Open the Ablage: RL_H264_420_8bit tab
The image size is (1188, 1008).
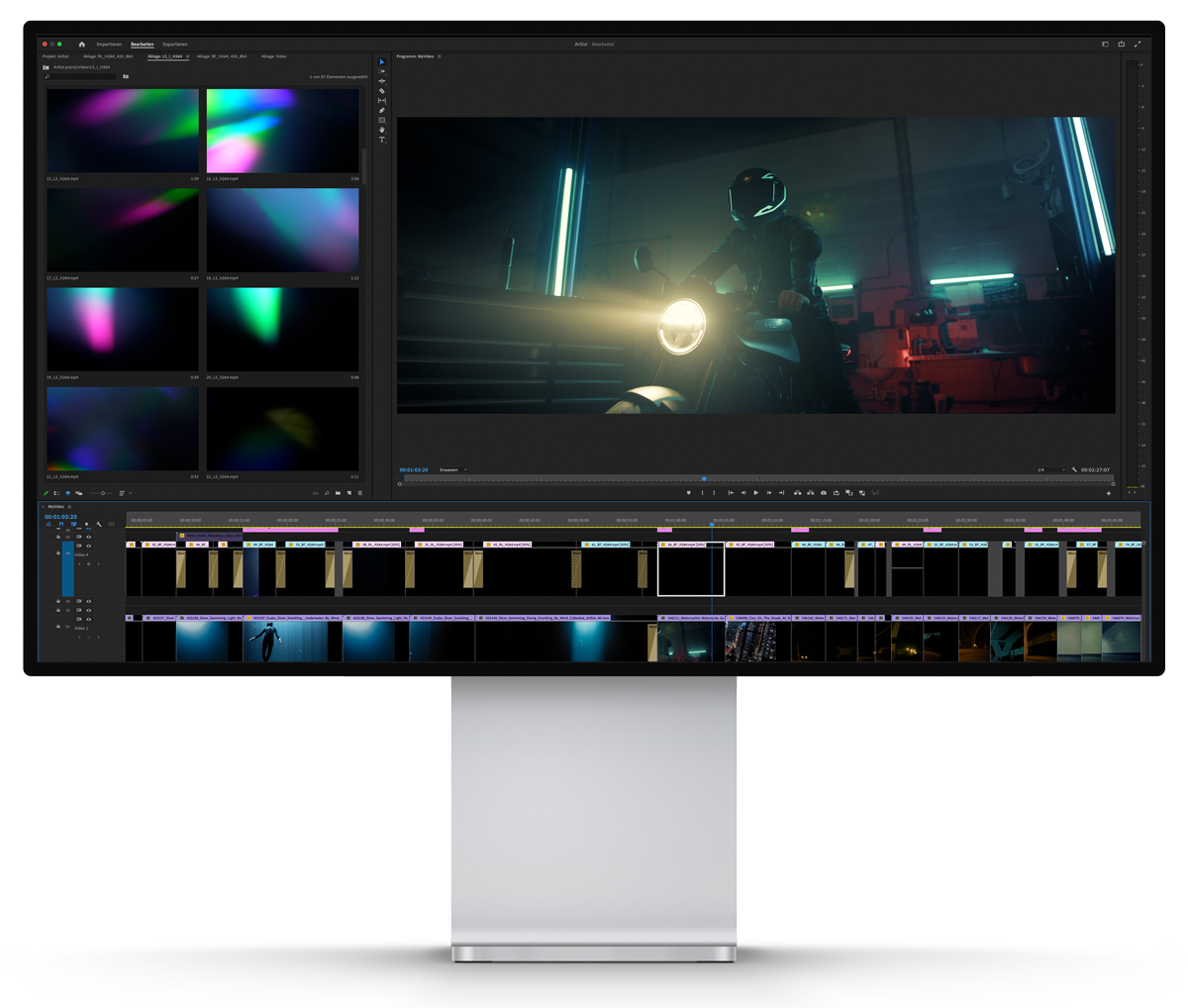108,56
